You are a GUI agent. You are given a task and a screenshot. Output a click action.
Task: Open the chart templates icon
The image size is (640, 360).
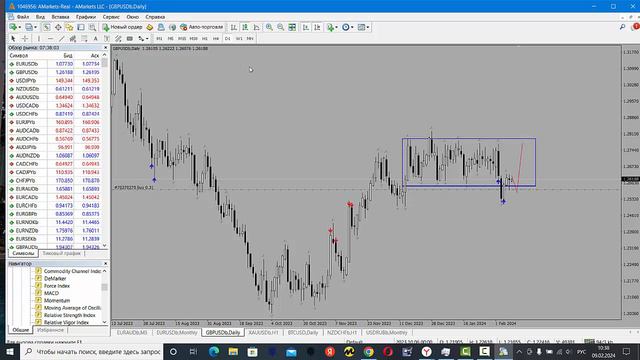[x=361, y=27]
